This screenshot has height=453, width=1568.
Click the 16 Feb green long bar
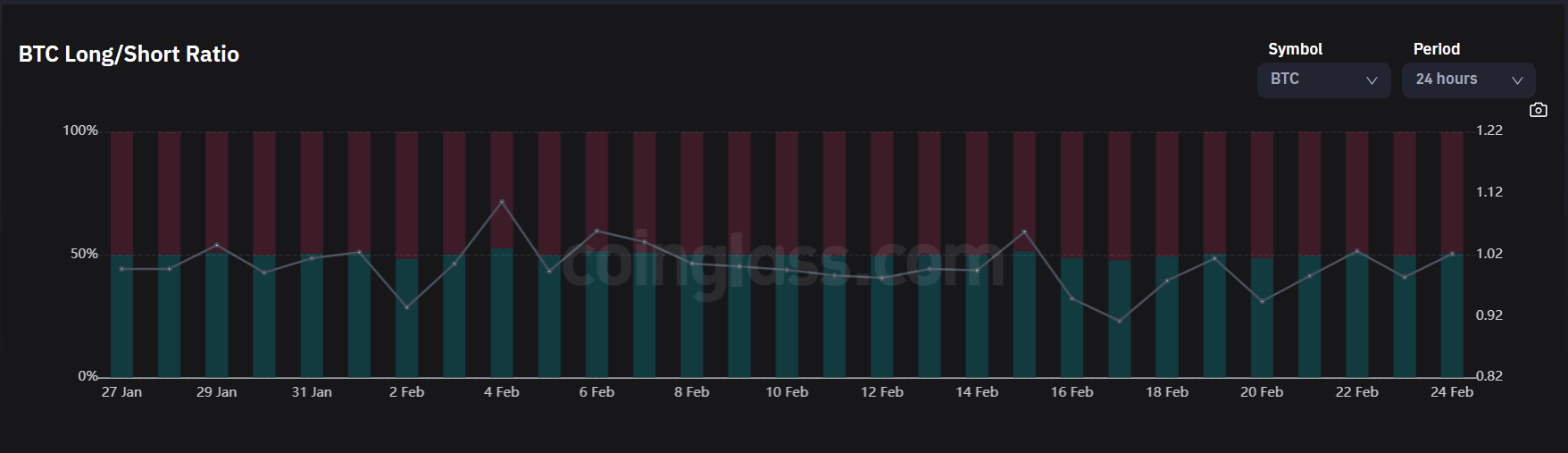[1072, 318]
